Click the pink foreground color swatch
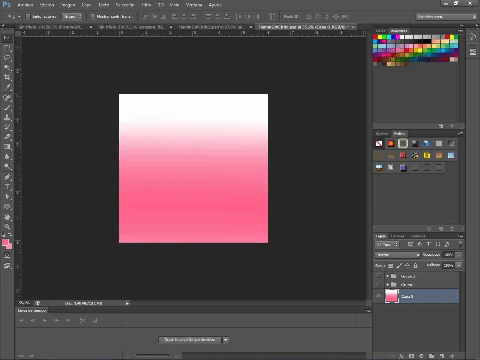Image resolution: width=480 pixels, height=360 pixels. tap(5, 242)
